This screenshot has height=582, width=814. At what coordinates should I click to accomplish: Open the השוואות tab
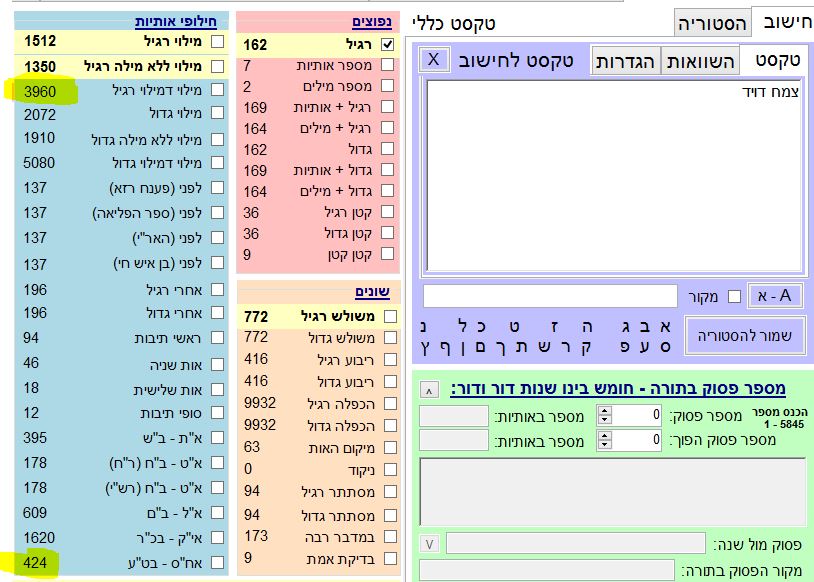point(701,62)
